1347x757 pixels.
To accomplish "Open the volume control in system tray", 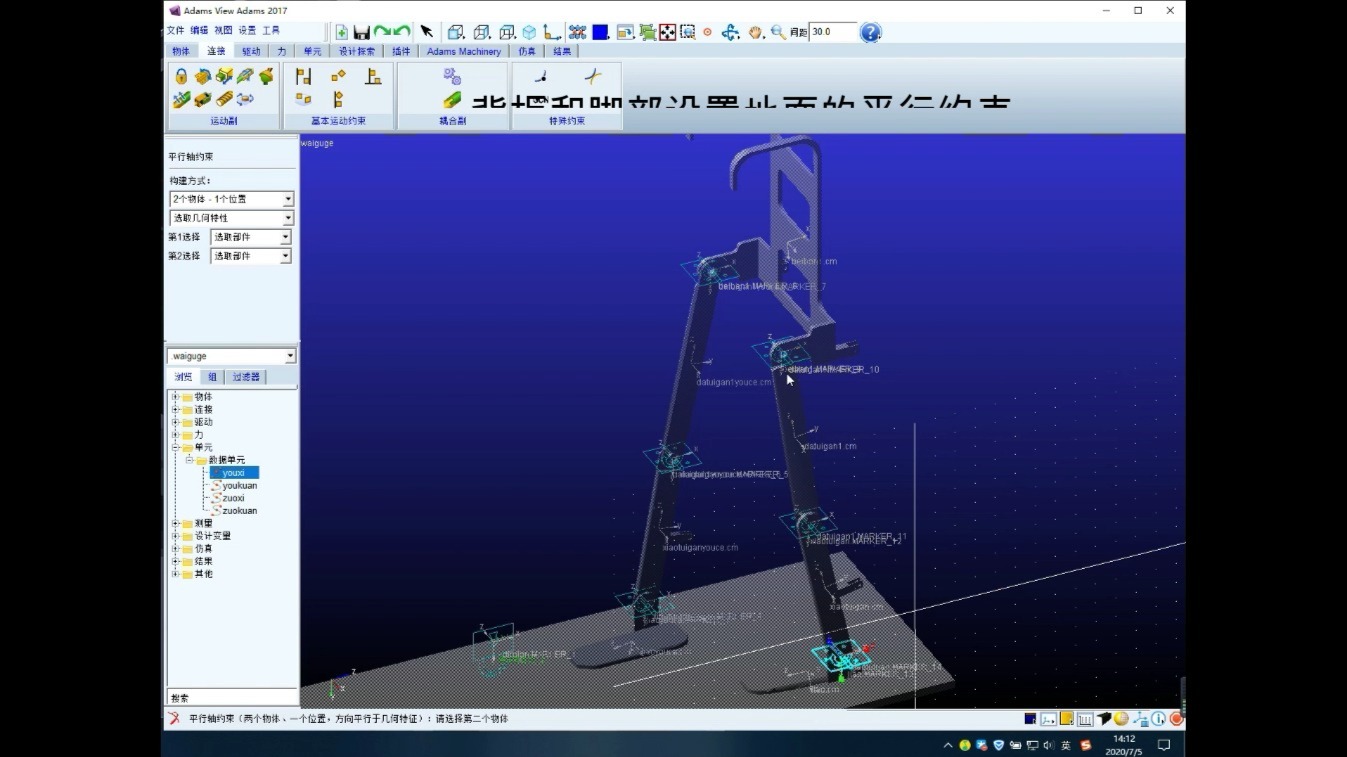I will point(1048,745).
